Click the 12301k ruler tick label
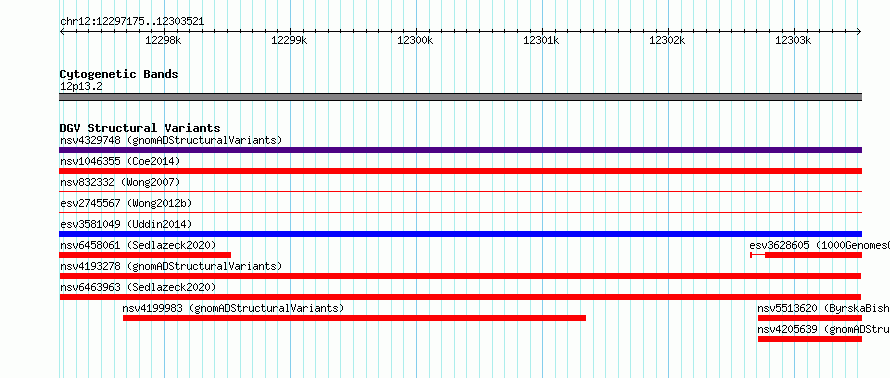Screen dimensions: 890x378 [x=541, y=40]
